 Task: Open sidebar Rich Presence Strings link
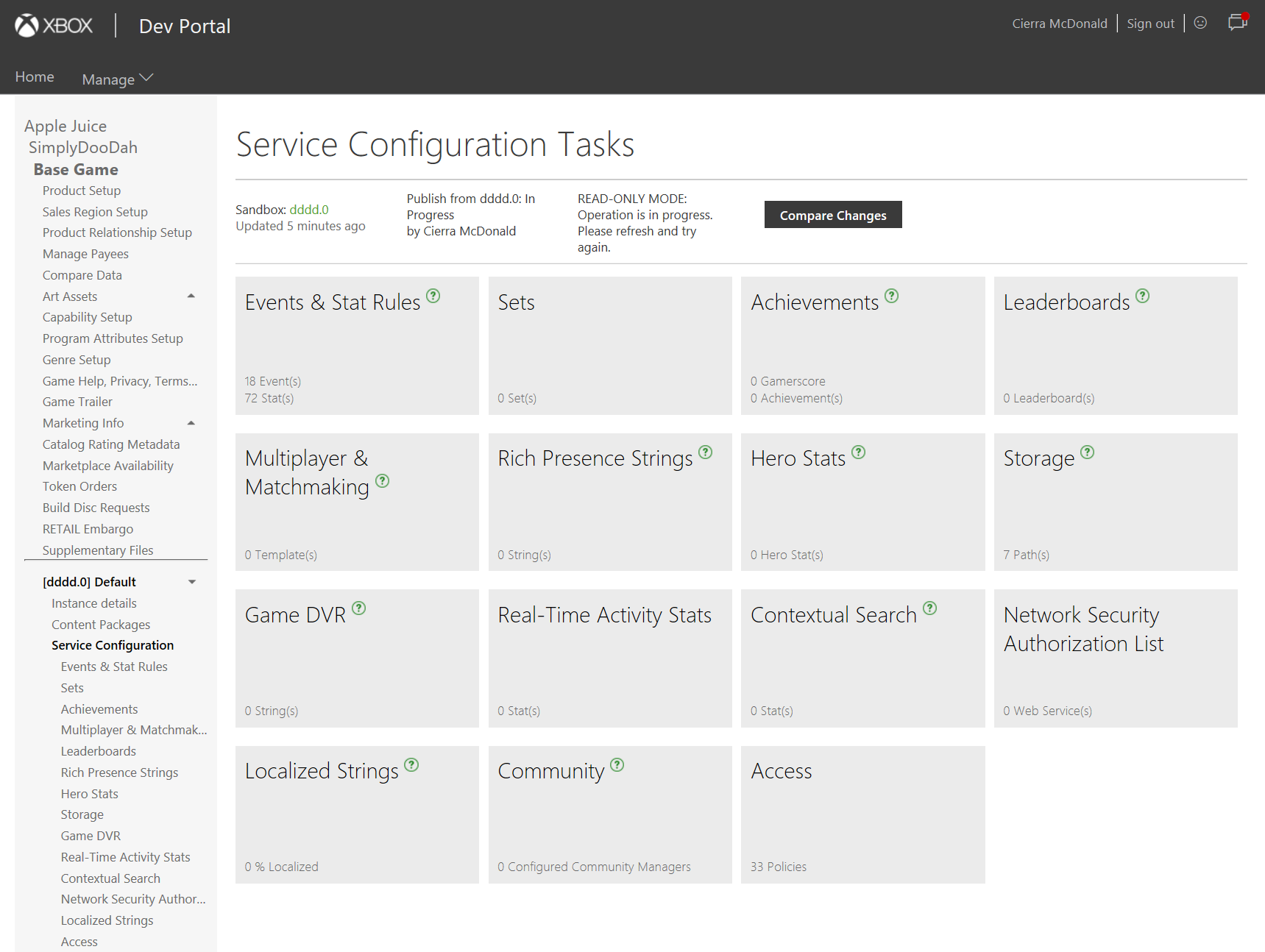119,772
